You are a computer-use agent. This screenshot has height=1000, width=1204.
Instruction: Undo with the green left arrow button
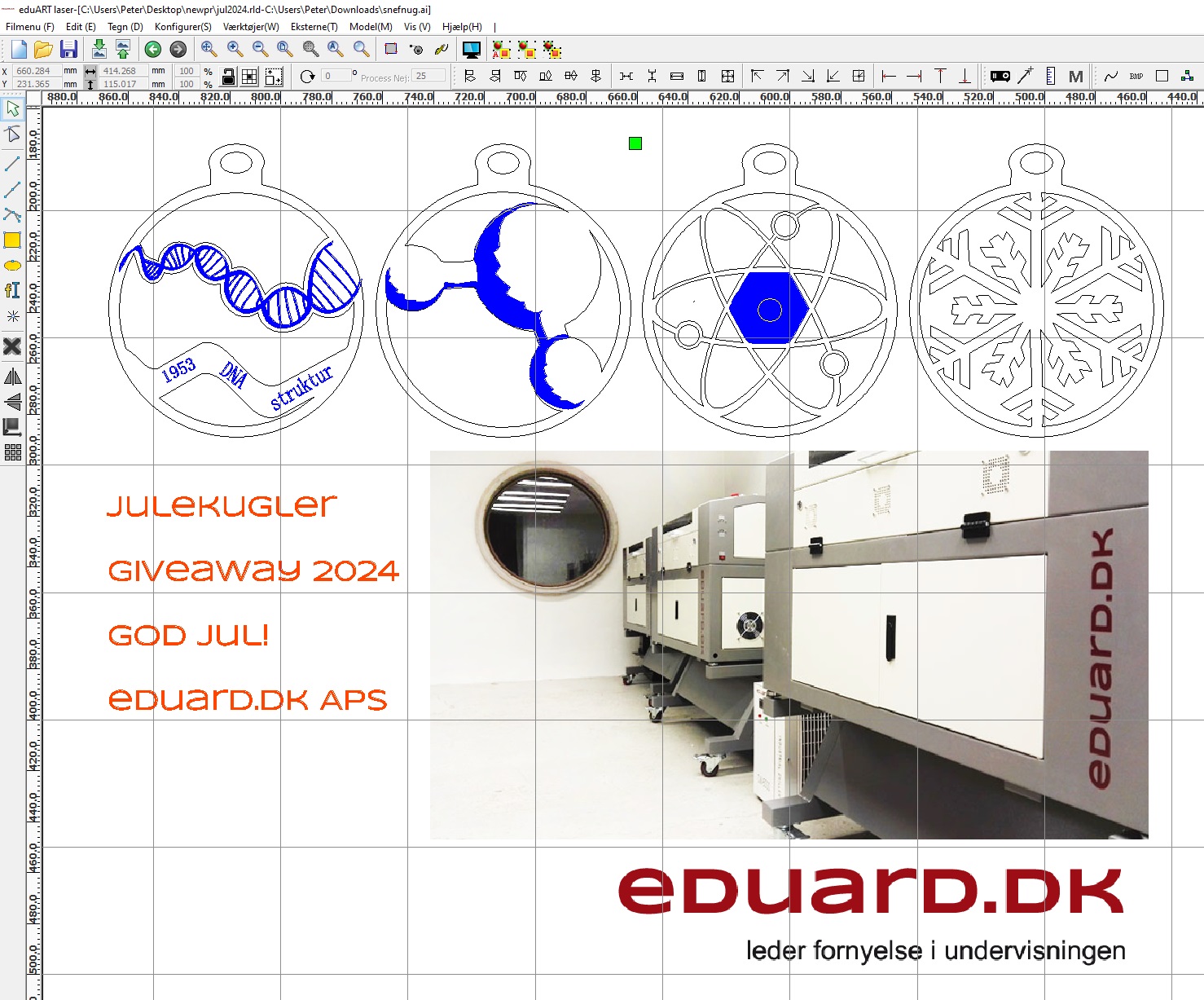click(x=152, y=50)
